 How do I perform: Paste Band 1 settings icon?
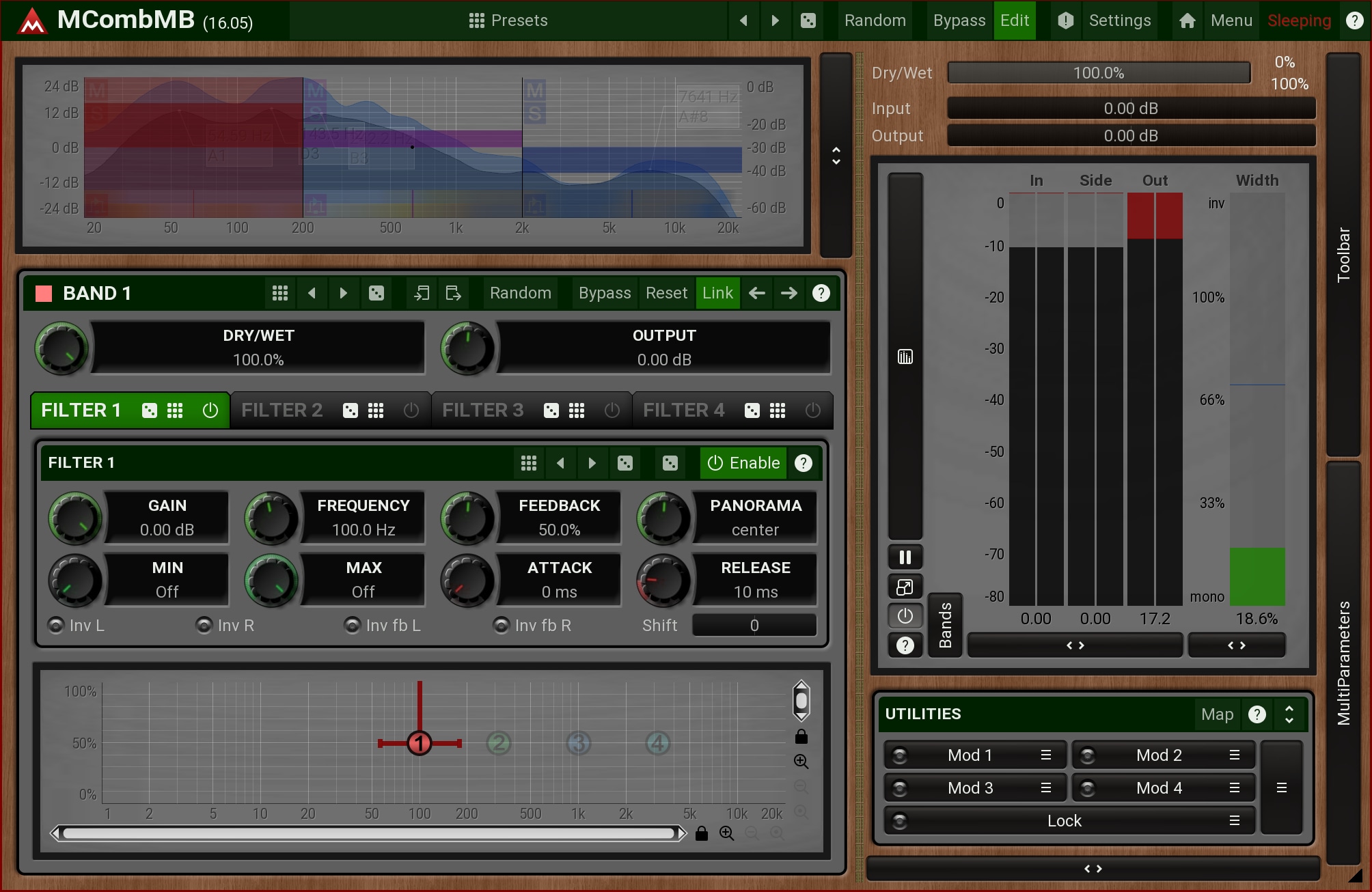coord(453,293)
